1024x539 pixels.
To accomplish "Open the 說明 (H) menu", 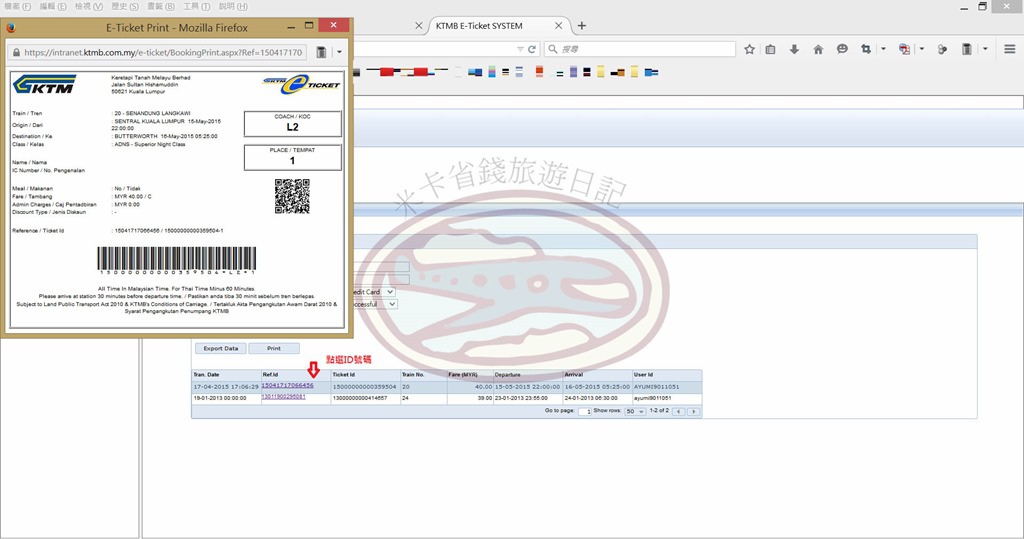I will click(233, 7).
